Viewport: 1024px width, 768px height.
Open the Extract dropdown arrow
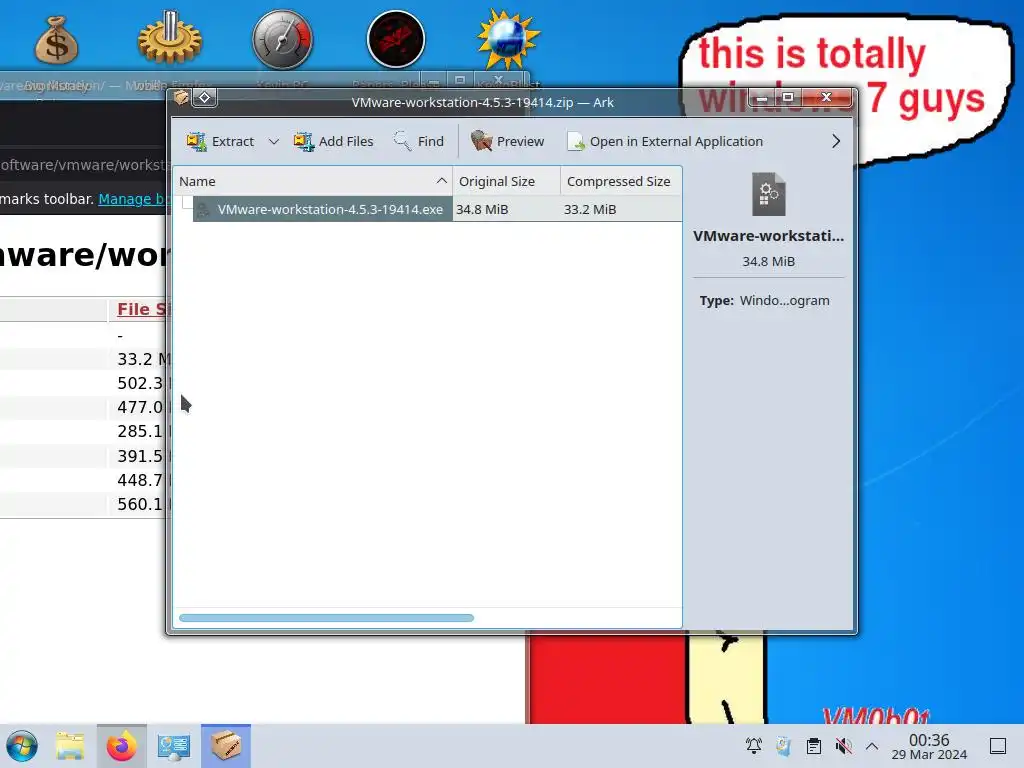pyautogui.click(x=274, y=141)
